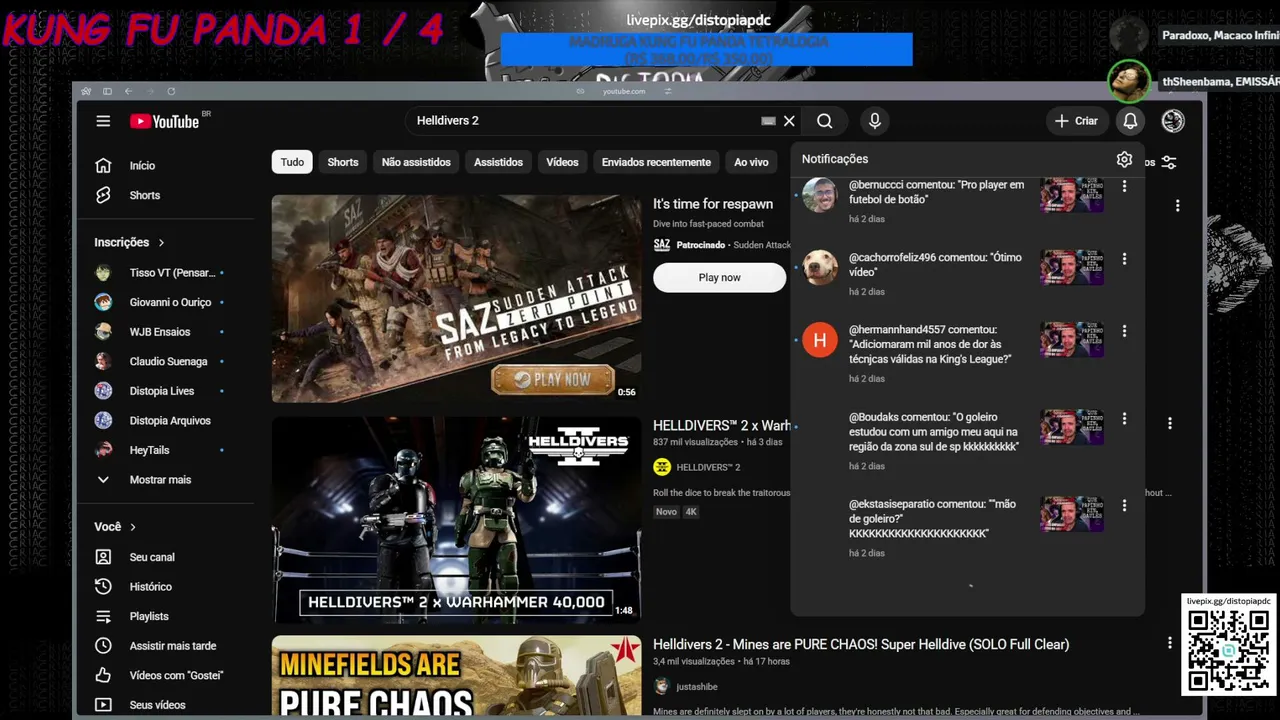
Task: Clear the Helldivers 2 search query
Action: pyautogui.click(x=789, y=121)
